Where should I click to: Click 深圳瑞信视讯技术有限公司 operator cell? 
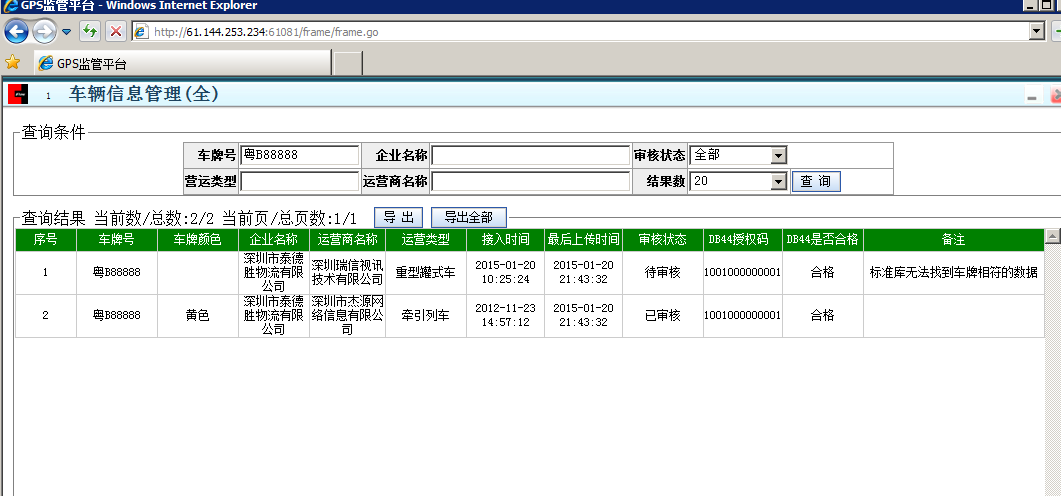coord(347,272)
